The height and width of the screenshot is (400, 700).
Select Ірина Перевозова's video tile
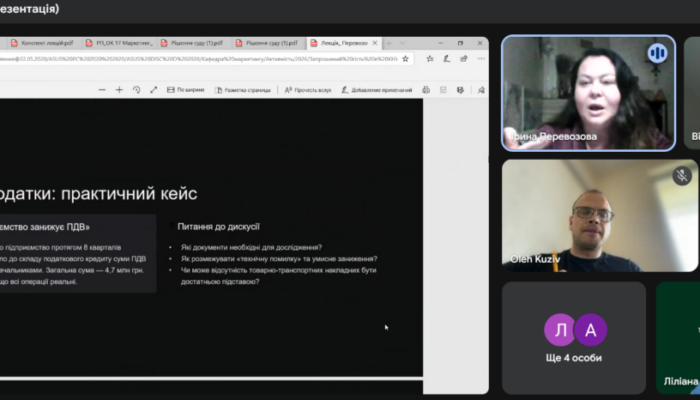(x=588, y=93)
